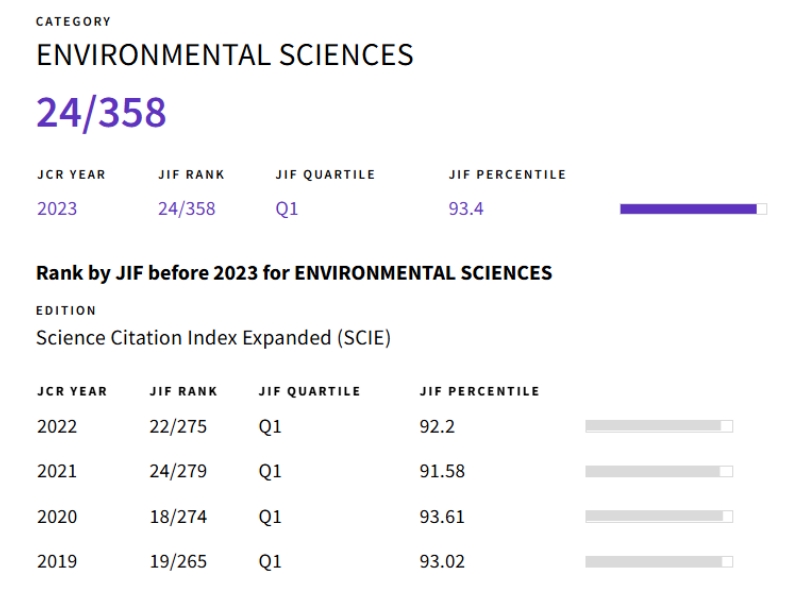Viewport: 811px width, 615px height.
Task: Click the purple 2023 JCR year value
Action: 57,209
